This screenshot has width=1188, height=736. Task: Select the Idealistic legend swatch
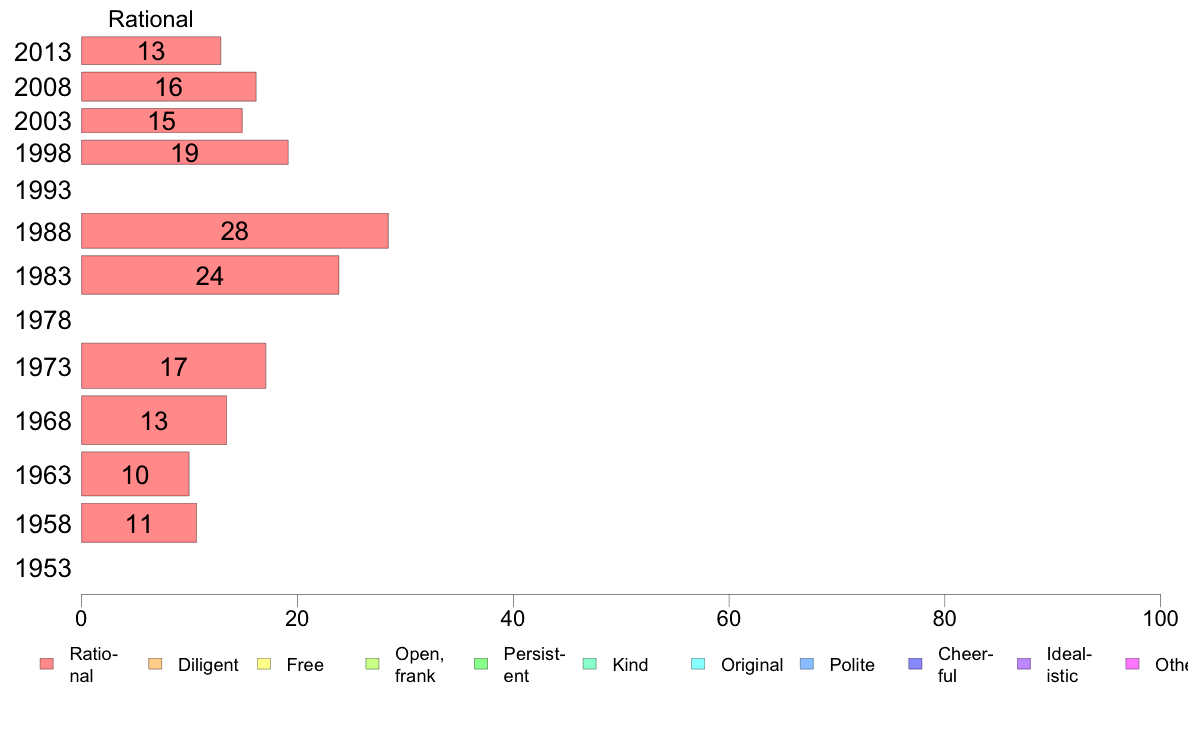1024,664
